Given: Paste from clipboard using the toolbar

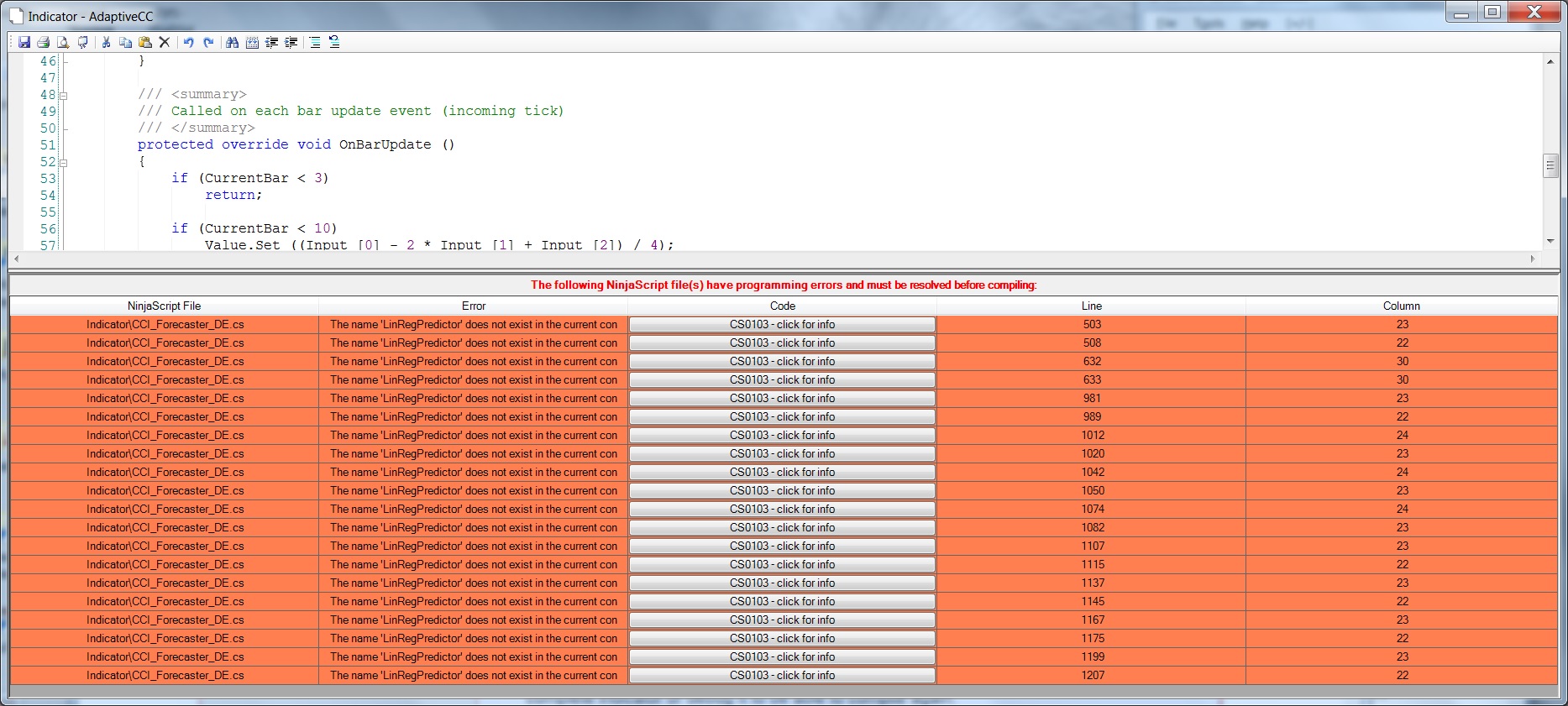Looking at the screenshot, I should [145, 42].
